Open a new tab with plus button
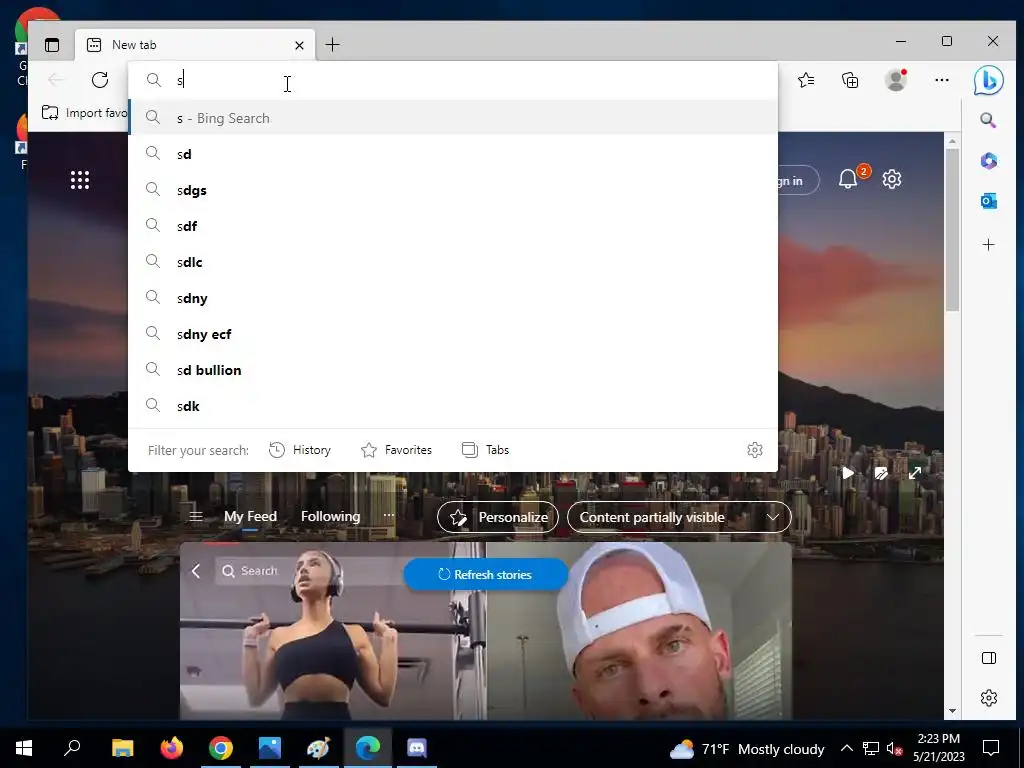The image size is (1024, 768). [332, 44]
